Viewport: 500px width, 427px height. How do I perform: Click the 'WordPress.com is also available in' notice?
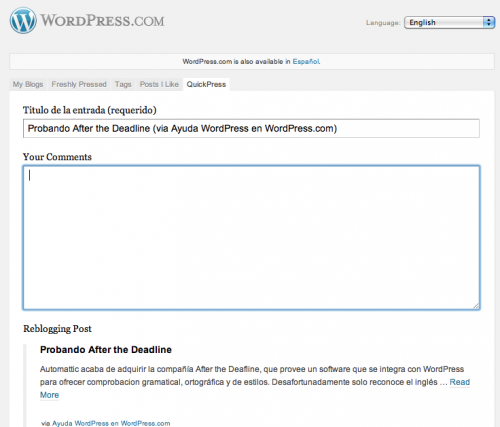251,62
